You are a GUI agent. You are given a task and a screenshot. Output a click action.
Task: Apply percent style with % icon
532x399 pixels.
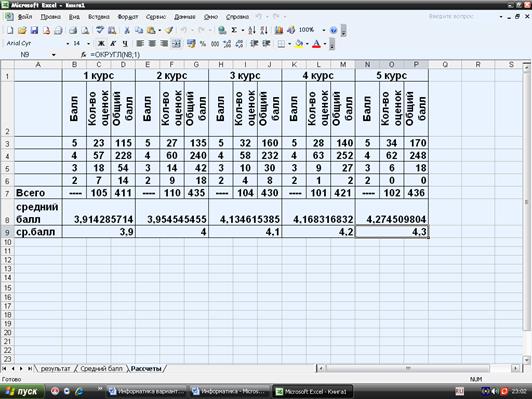coord(203,44)
